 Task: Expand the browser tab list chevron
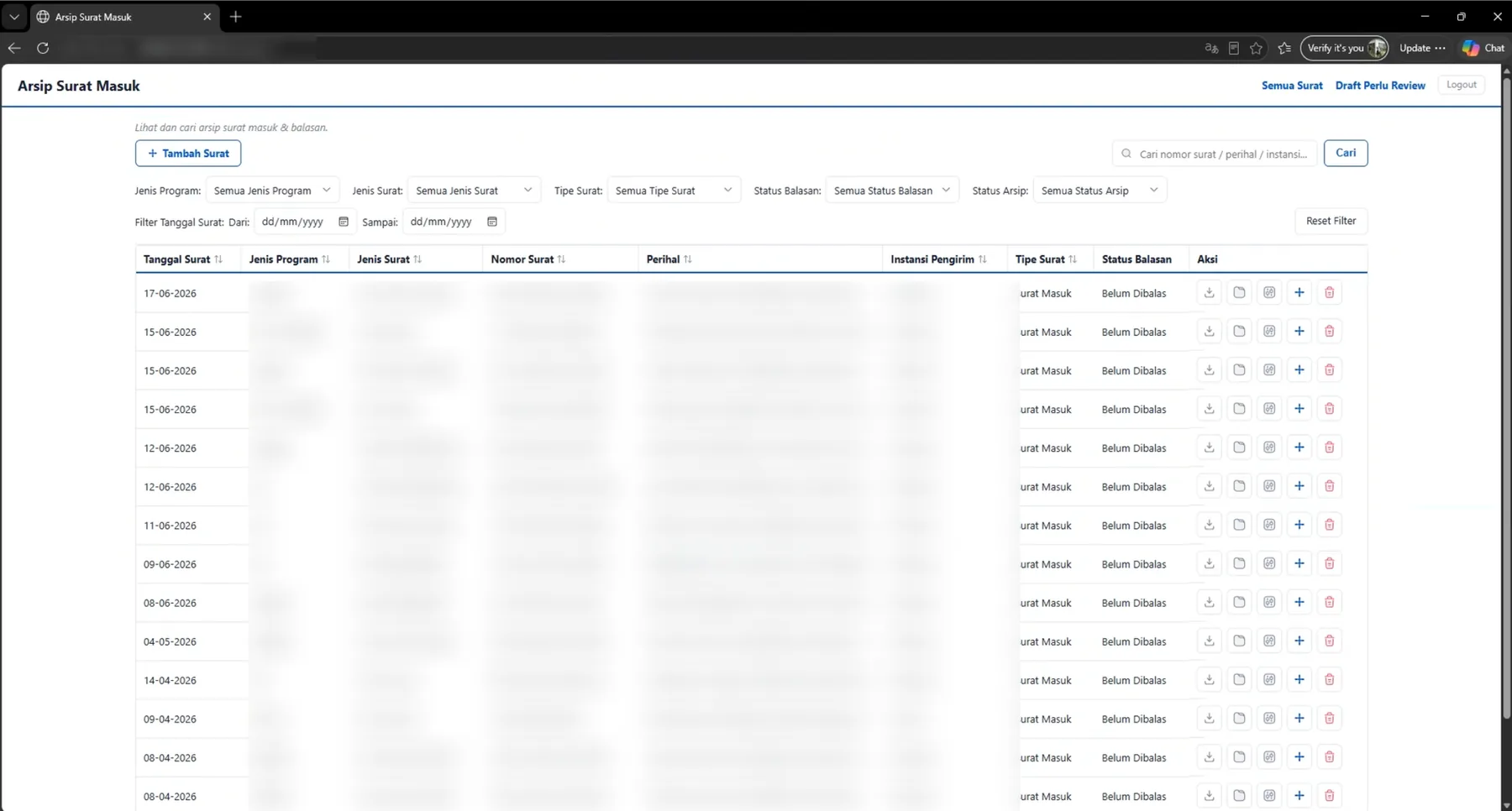click(x=14, y=17)
